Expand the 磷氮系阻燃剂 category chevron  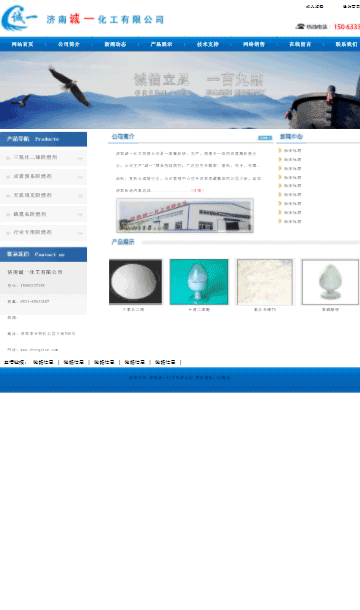click(80, 214)
